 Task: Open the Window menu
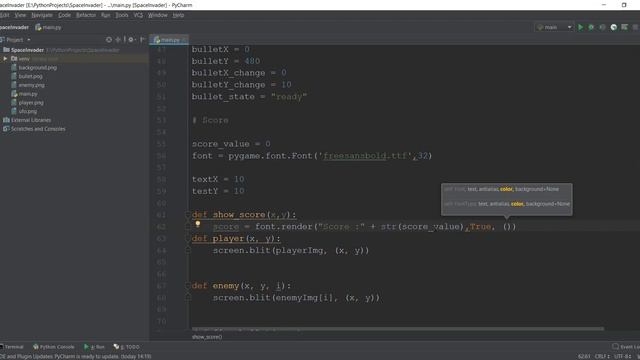coord(158,15)
